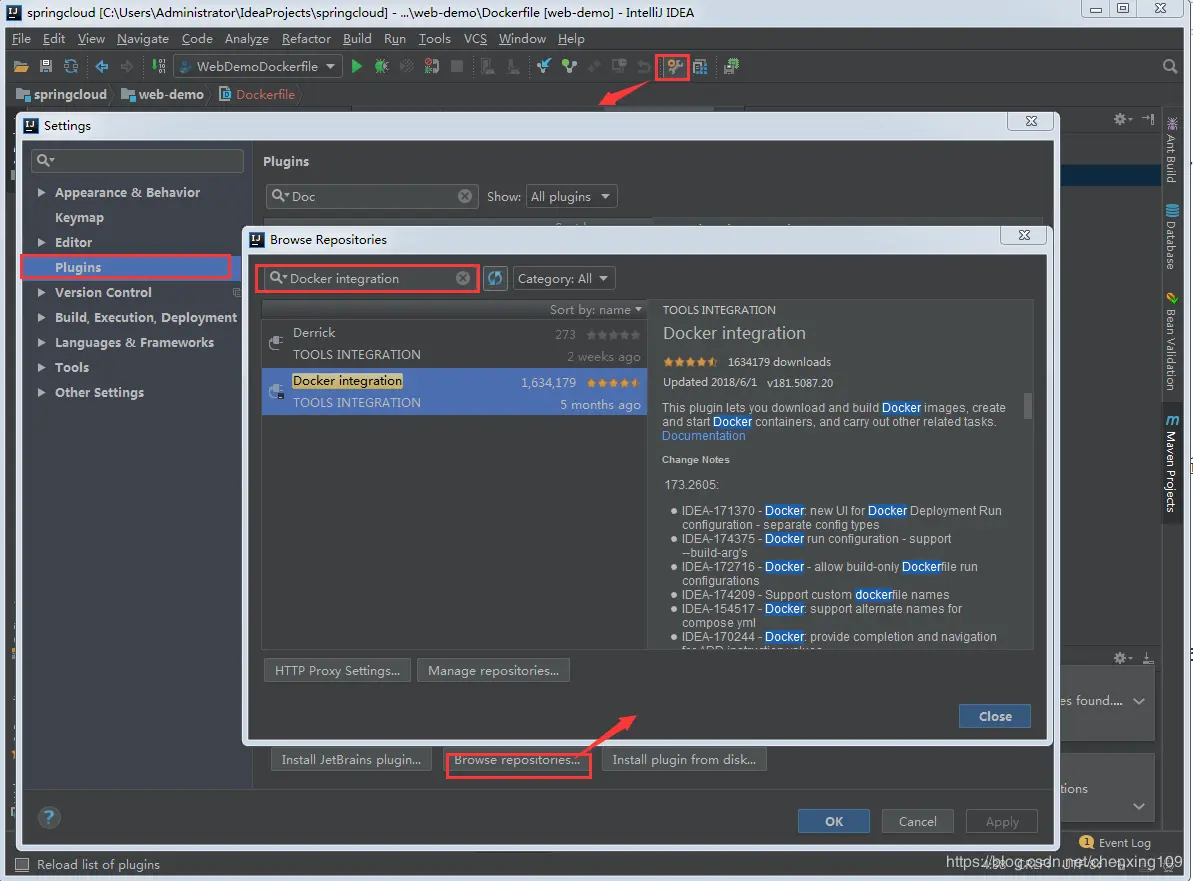The image size is (1193, 881).
Task: Open the Bean Validation tool window
Action: (1172, 342)
